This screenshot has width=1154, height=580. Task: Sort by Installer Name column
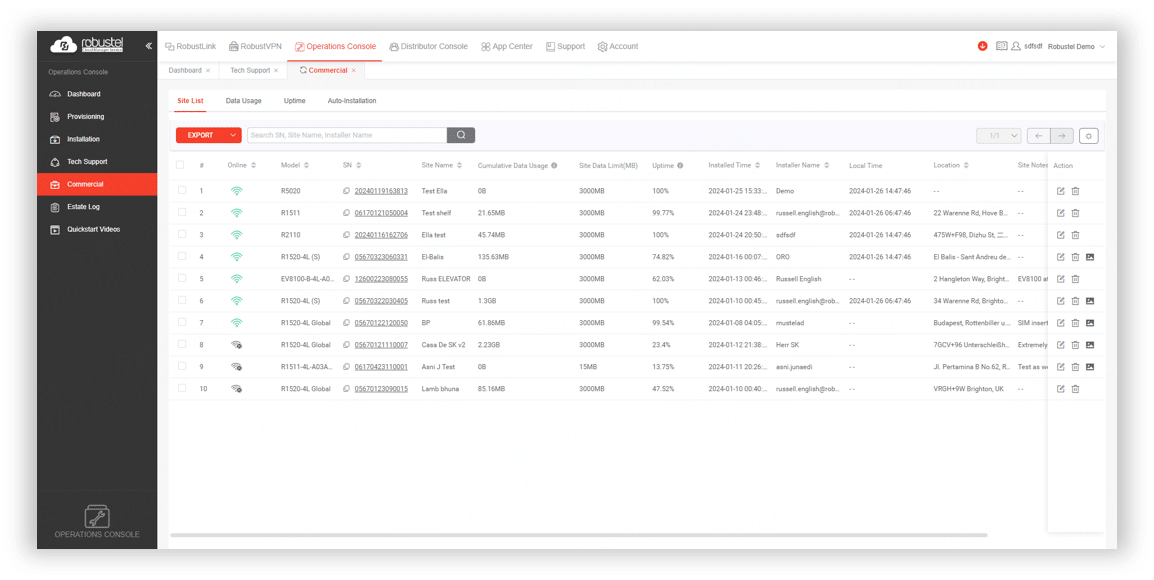[x=826, y=166]
